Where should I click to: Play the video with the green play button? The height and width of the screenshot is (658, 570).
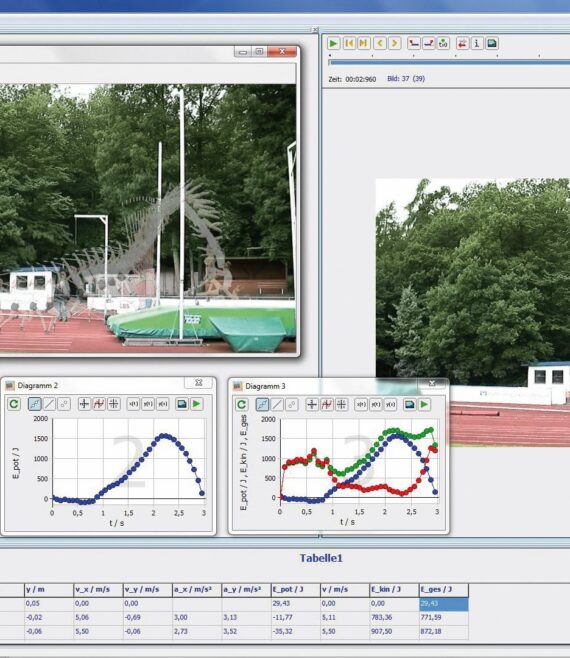[x=333, y=43]
